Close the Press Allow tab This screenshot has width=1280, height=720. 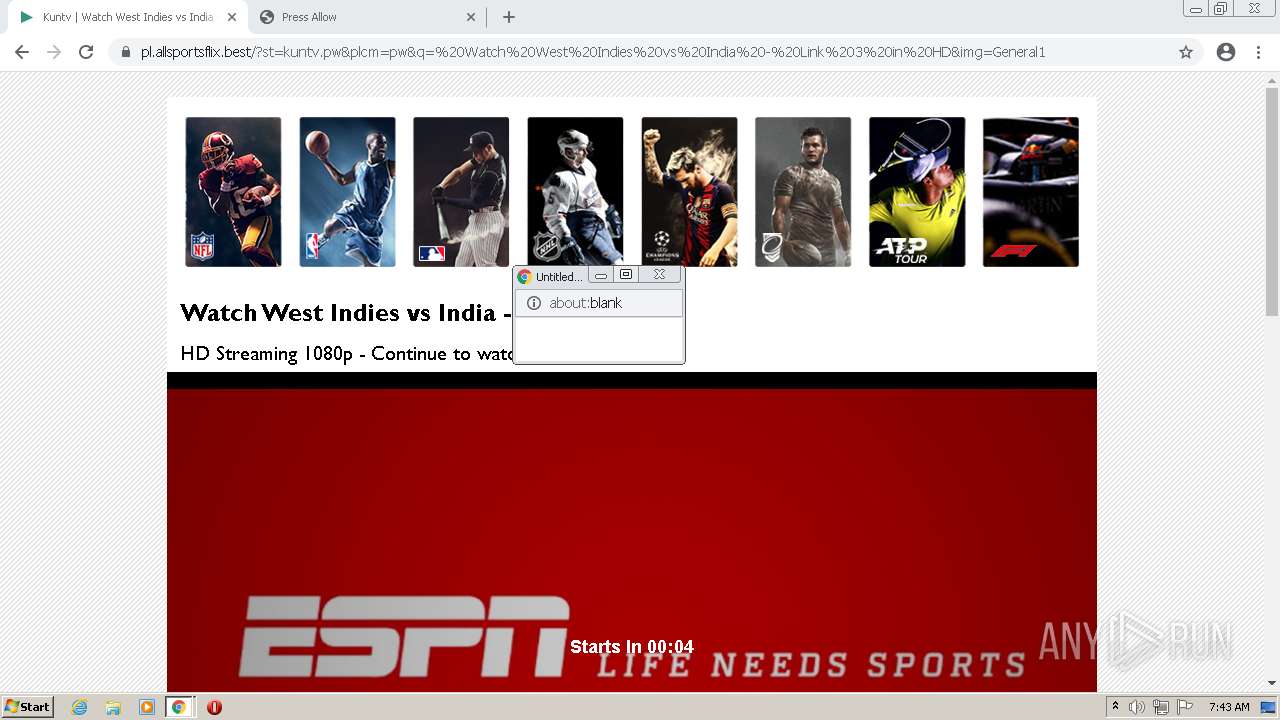(x=471, y=17)
